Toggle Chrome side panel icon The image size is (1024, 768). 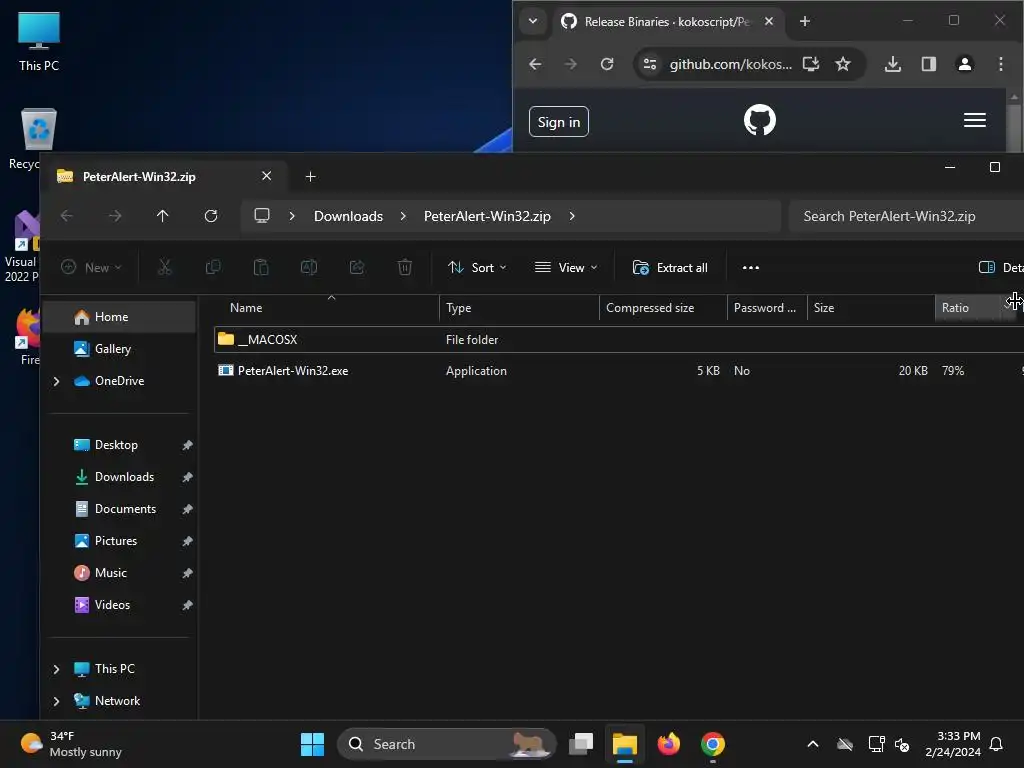(x=929, y=64)
